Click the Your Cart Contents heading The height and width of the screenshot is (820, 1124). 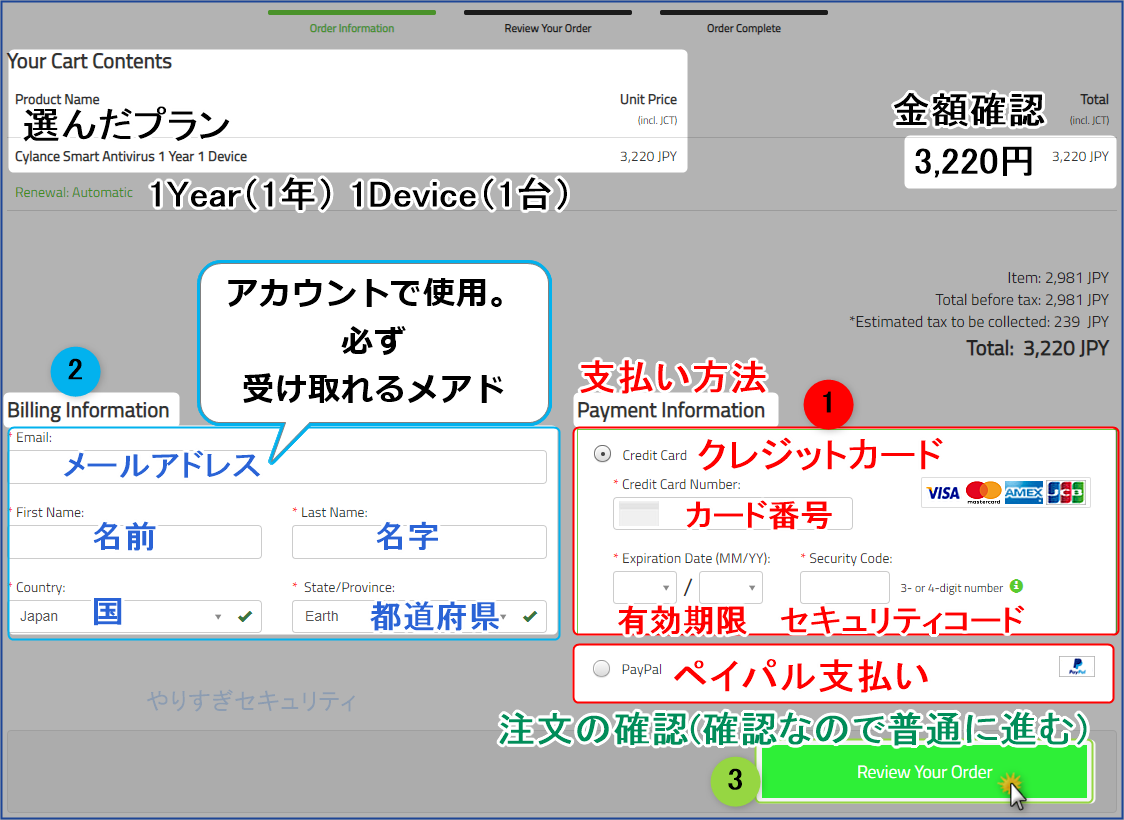(90, 61)
